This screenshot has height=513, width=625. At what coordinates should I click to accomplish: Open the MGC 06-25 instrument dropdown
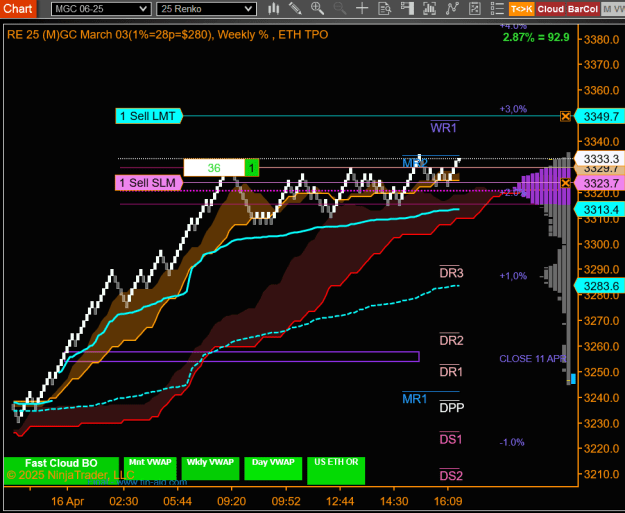click(101, 9)
